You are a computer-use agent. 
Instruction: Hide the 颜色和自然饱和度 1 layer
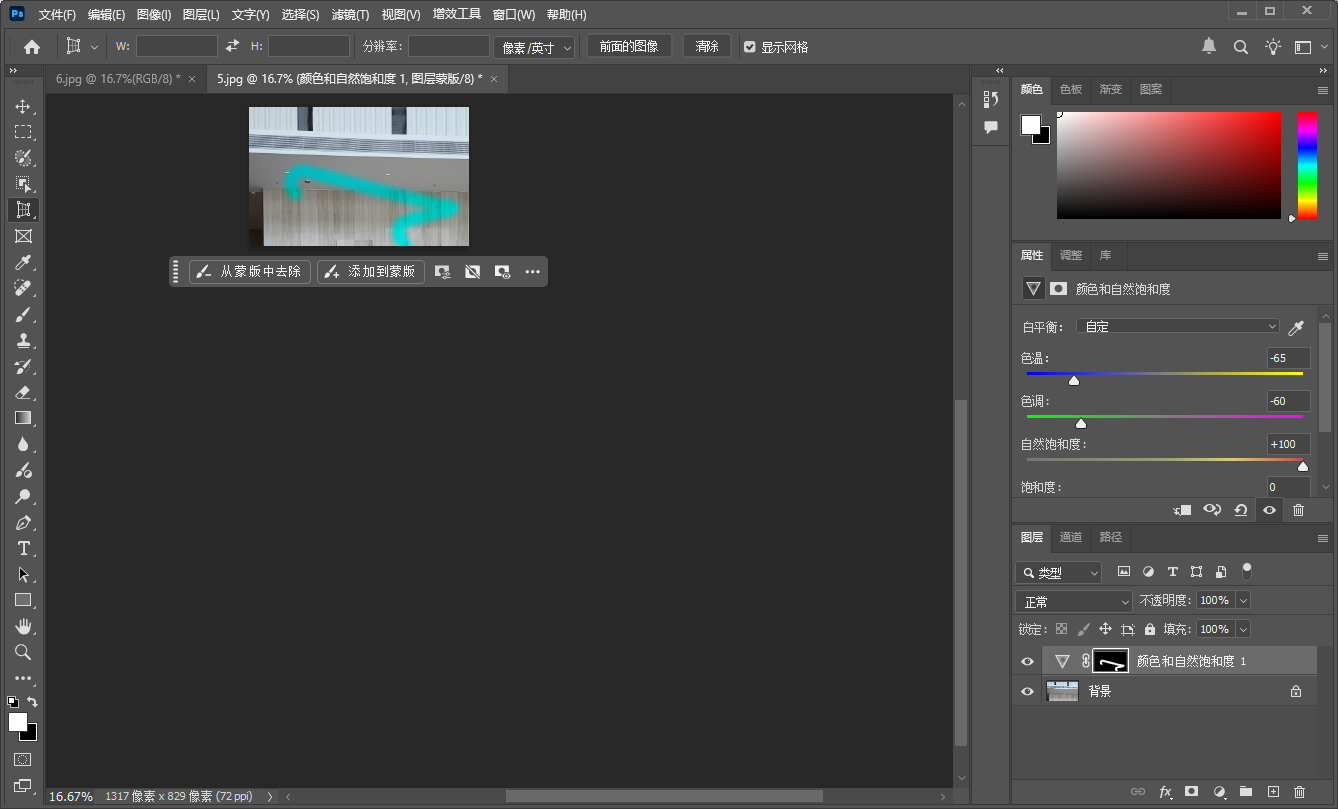click(x=1027, y=661)
